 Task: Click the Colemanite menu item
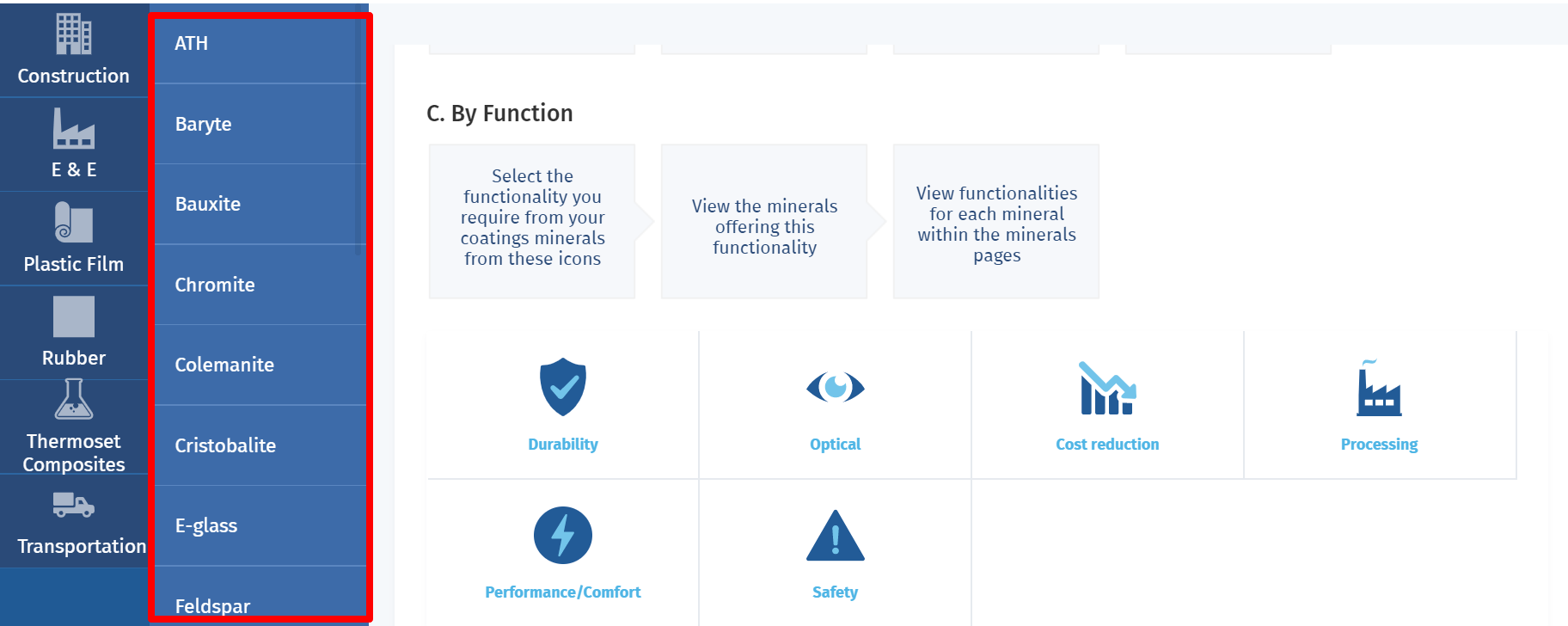(224, 365)
